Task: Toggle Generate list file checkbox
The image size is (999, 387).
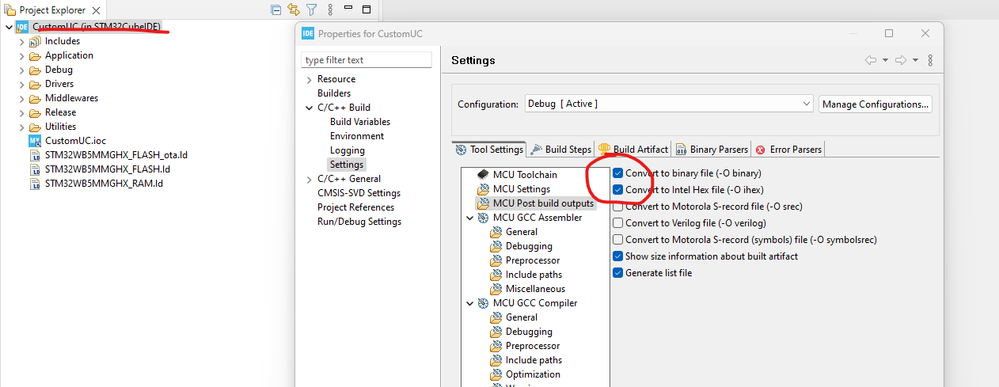Action: click(617, 273)
